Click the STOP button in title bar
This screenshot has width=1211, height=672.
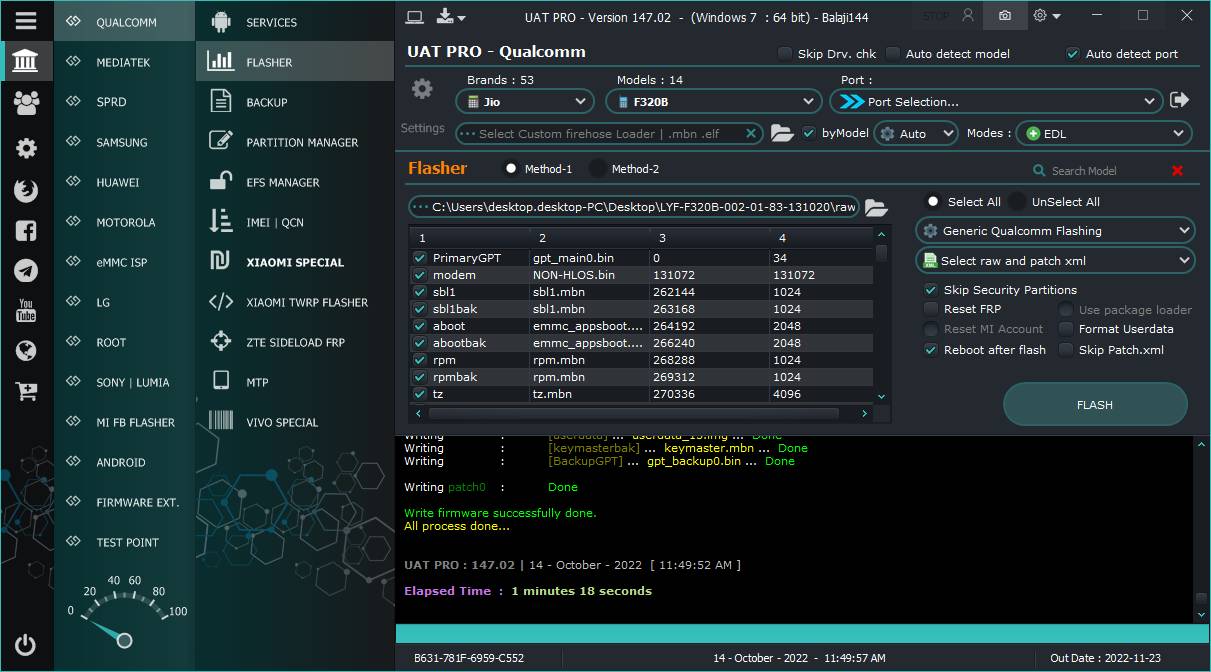(x=936, y=16)
